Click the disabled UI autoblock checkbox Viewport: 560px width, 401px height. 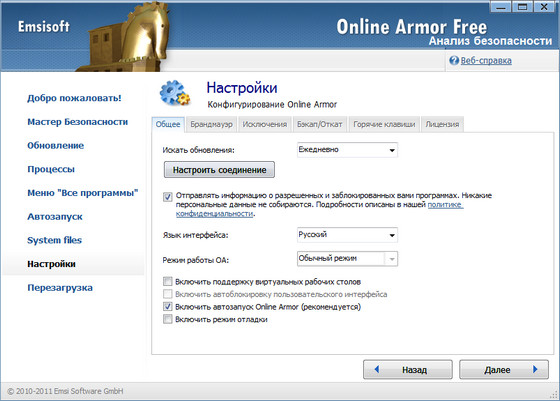coord(168,294)
